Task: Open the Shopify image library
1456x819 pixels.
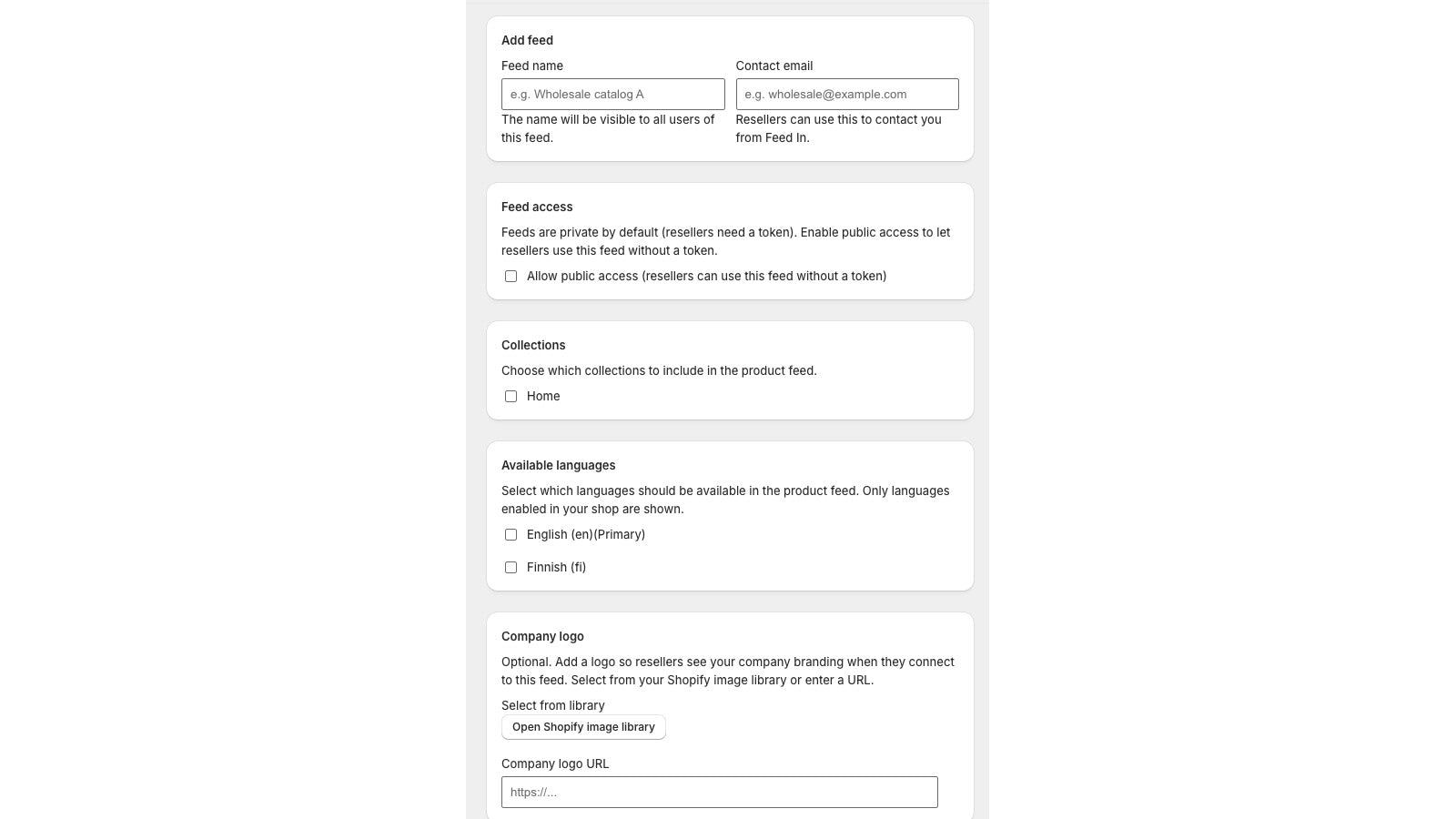Action: [x=583, y=726]
